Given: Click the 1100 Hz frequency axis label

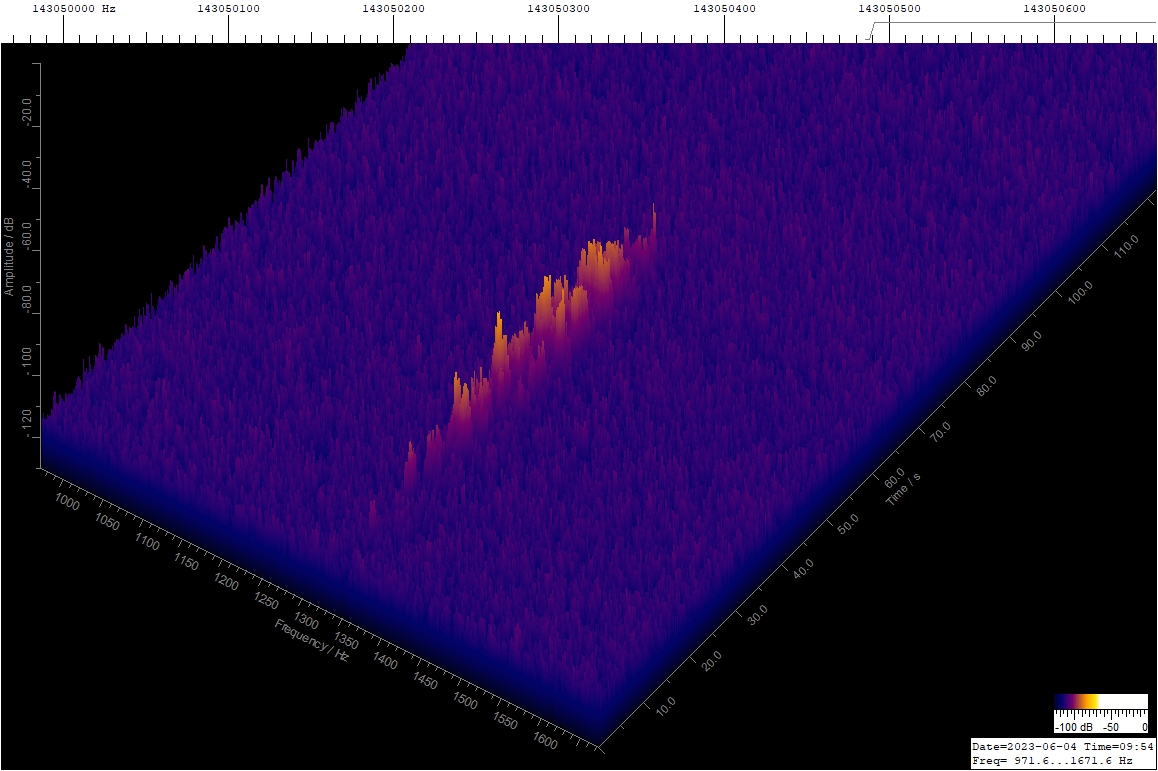Looking at the screenshot, I should click(x=147, y=543).
